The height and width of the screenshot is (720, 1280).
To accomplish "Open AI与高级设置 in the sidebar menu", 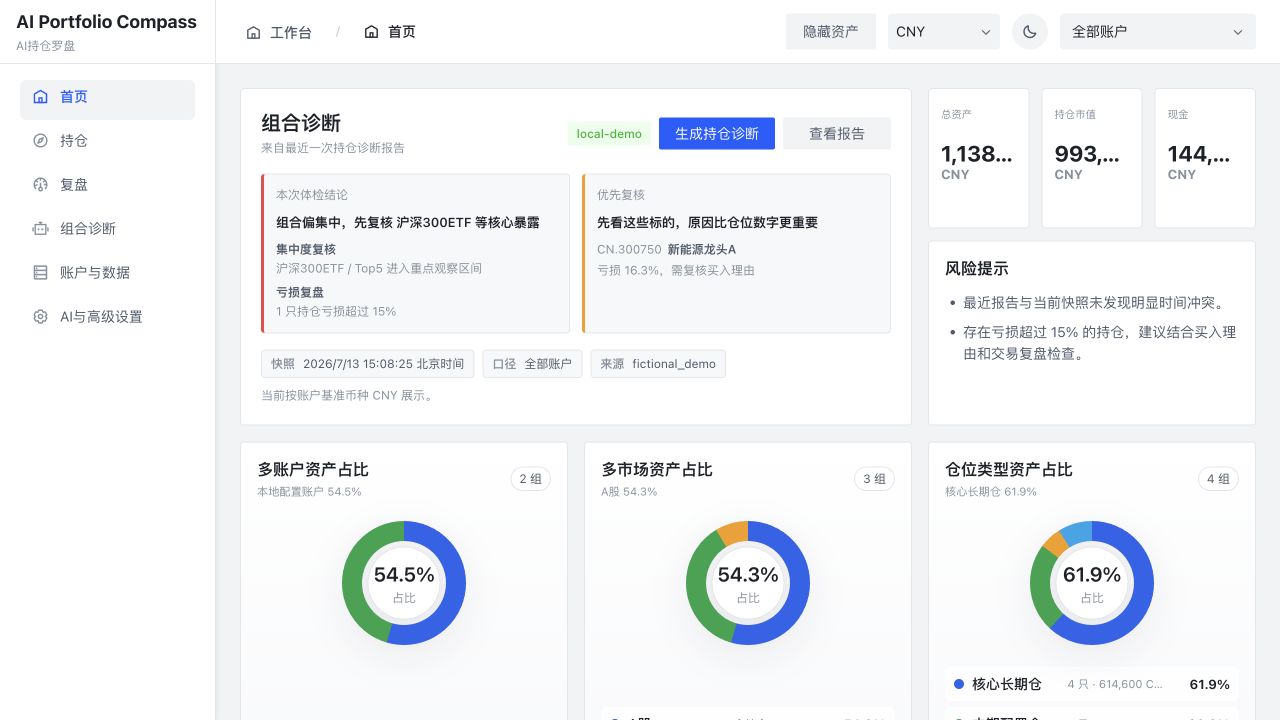I will coord(108,317).
